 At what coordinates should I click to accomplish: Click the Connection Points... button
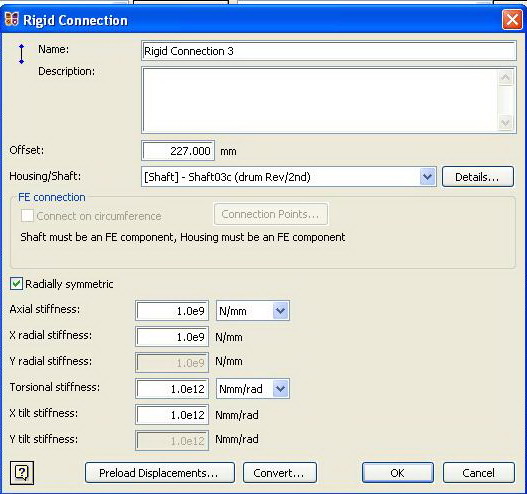(x=271, y=214)
